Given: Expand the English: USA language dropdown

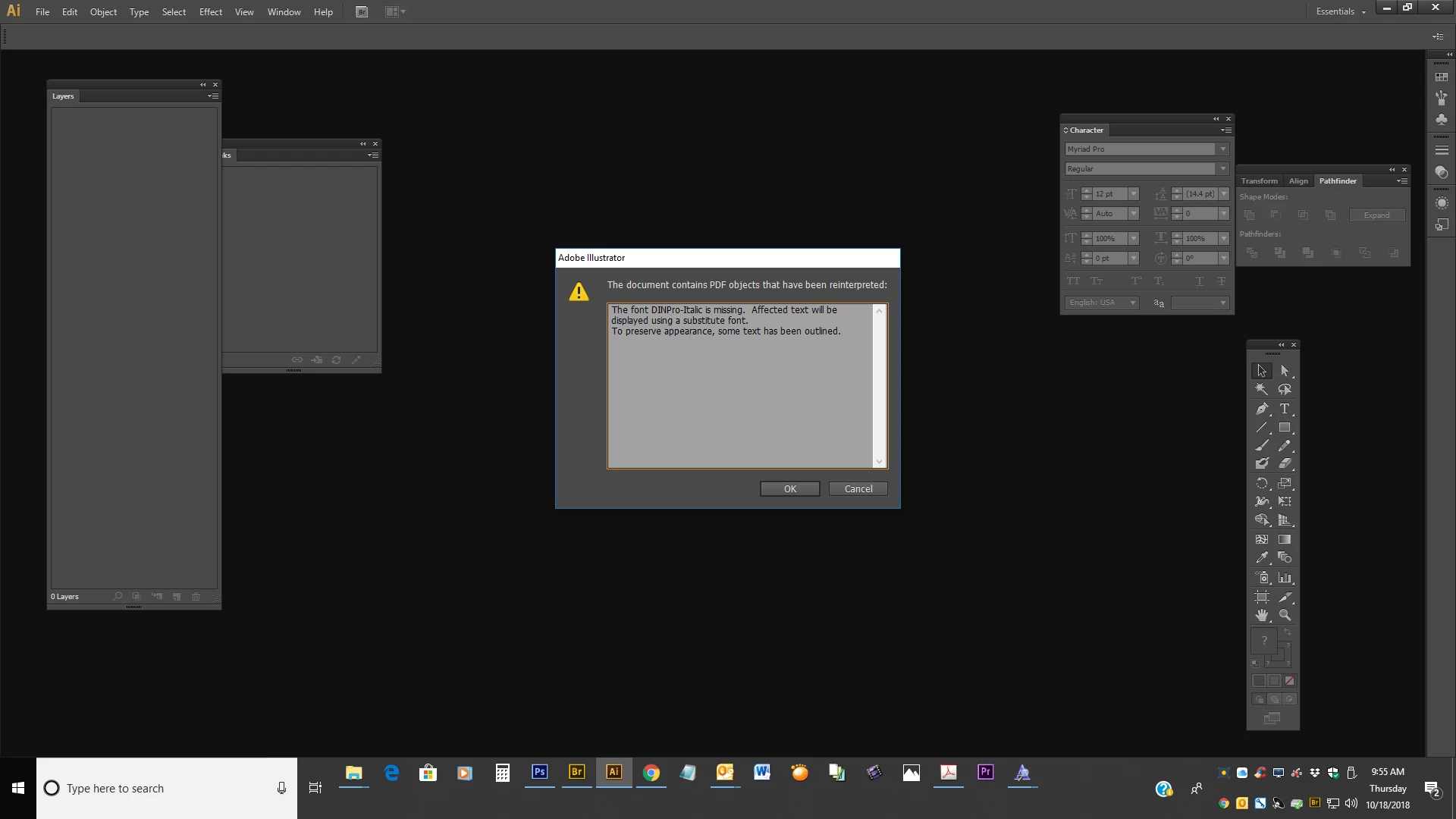Looking at the screenshot, I should pos(1132,303).
